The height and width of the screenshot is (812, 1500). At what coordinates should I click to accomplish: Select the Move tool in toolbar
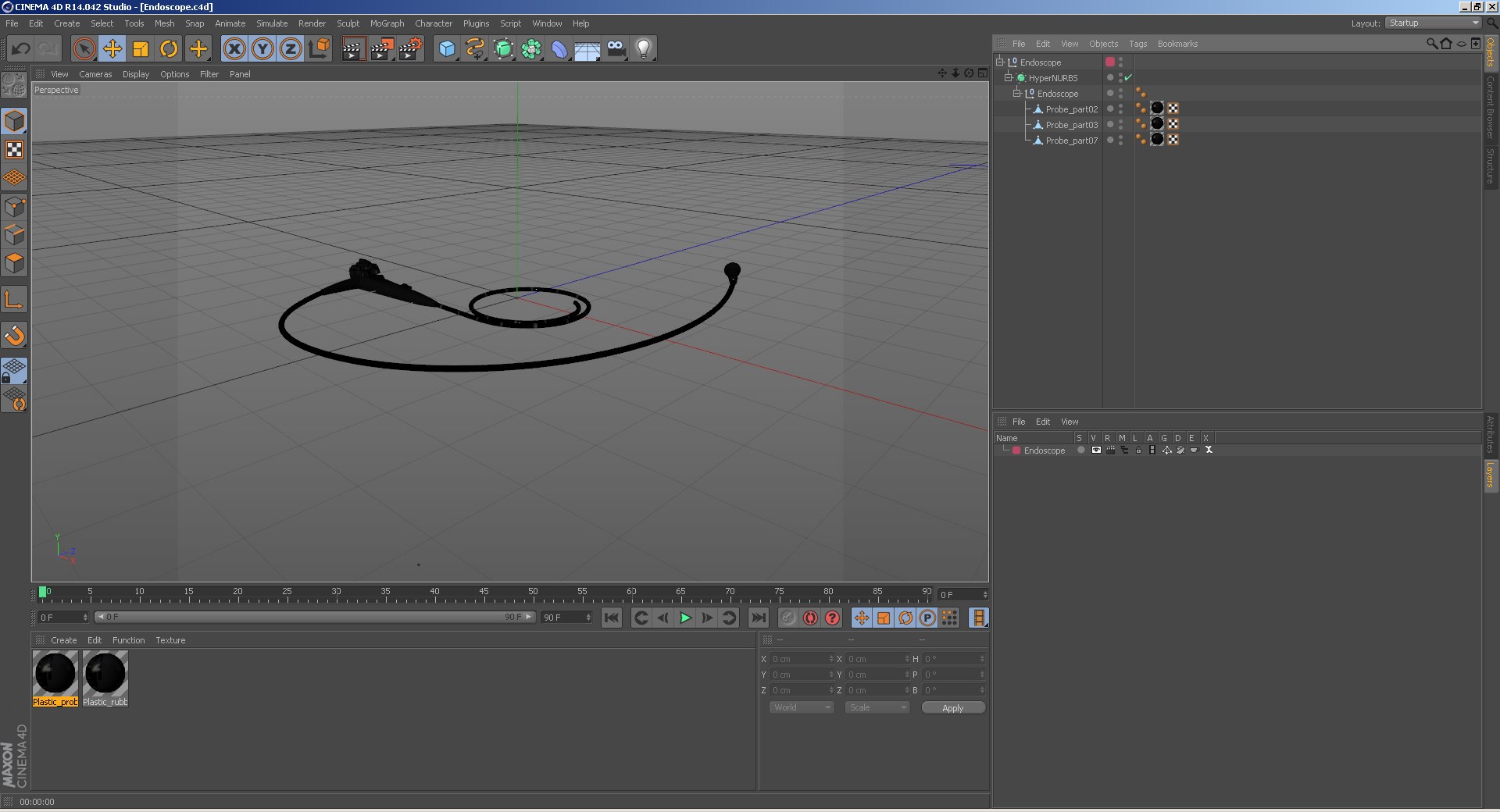(112, 49)
